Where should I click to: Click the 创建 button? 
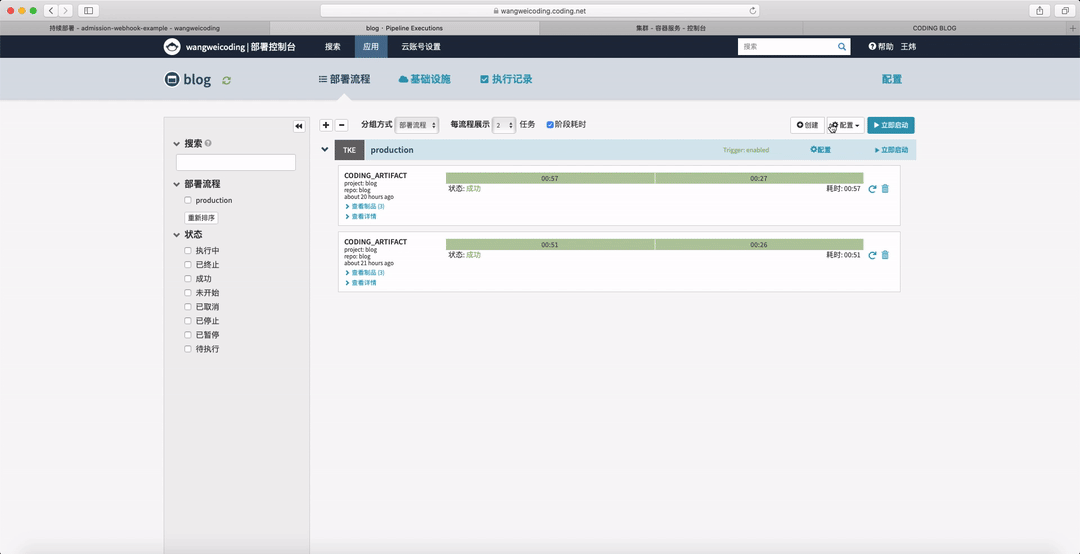coord(807,125)
